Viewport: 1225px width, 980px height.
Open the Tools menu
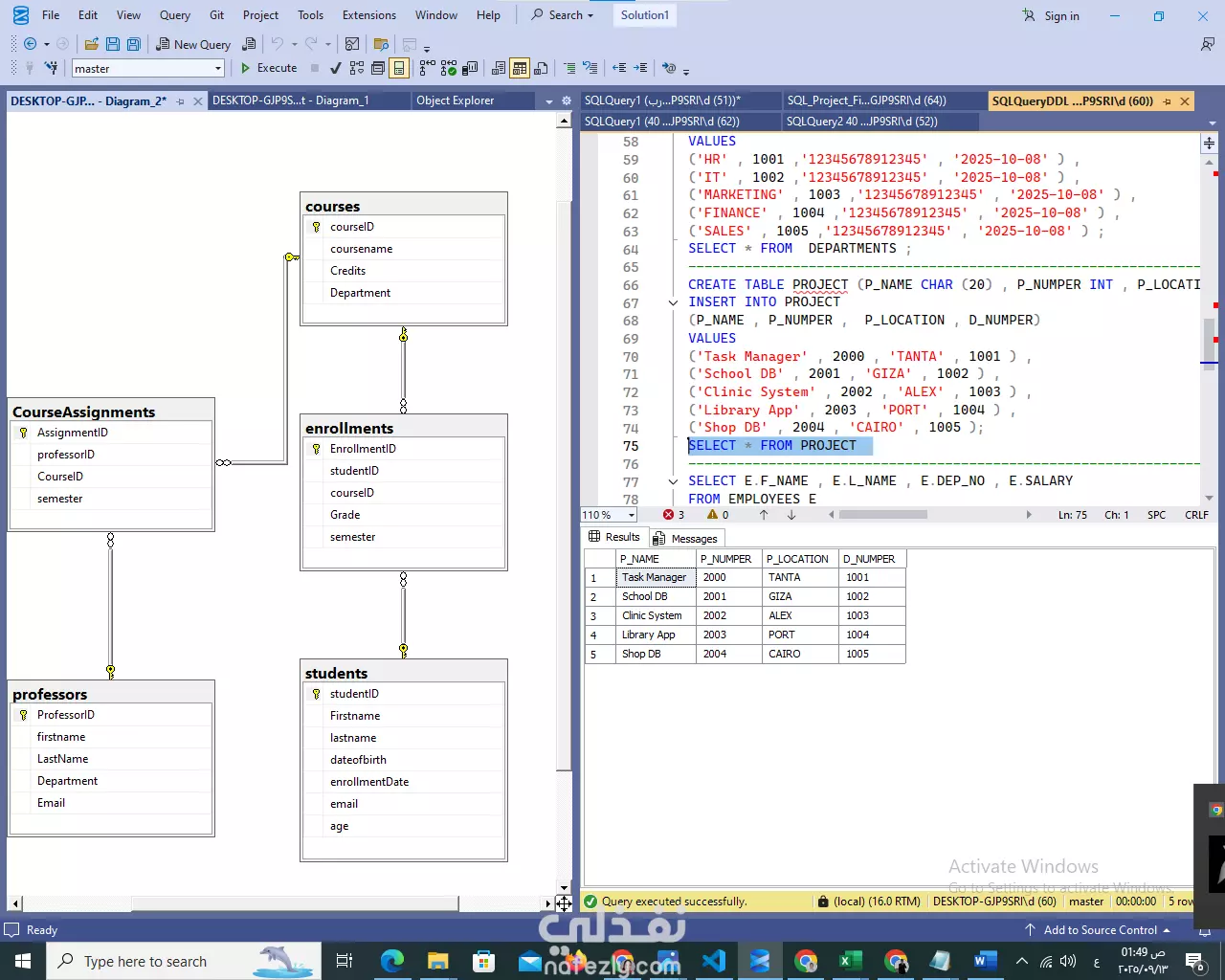pos(310,15)
